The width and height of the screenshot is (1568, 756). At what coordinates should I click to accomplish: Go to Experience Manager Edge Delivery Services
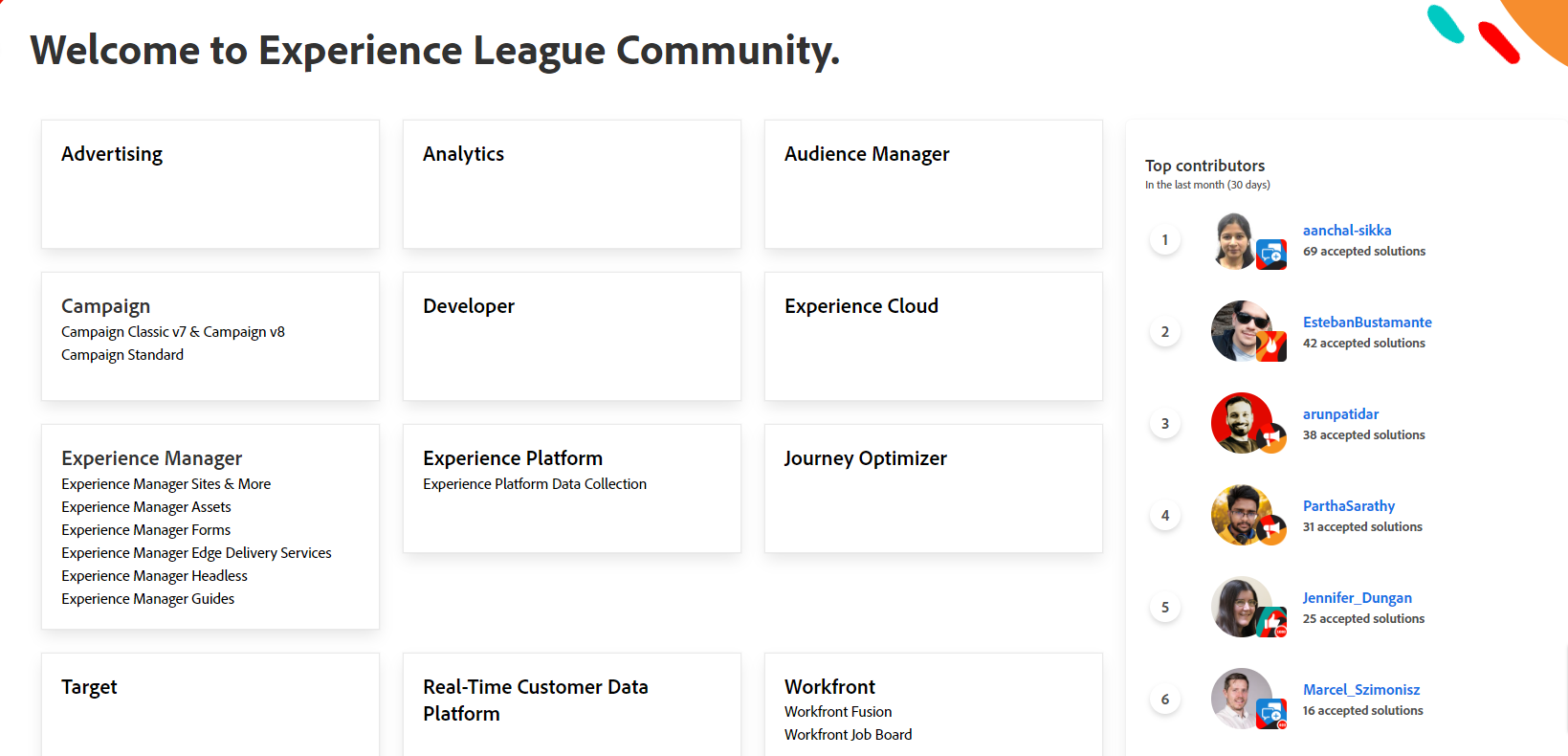click(196, 553)
